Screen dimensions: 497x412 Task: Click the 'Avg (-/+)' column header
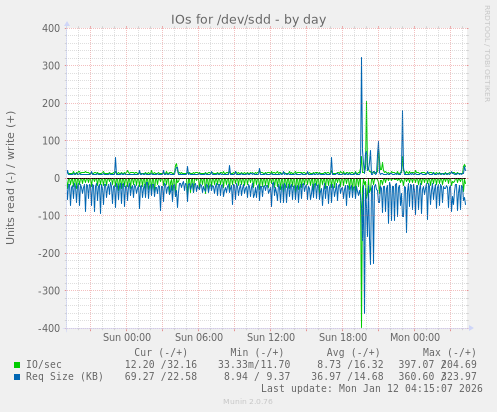click(353, 352)
